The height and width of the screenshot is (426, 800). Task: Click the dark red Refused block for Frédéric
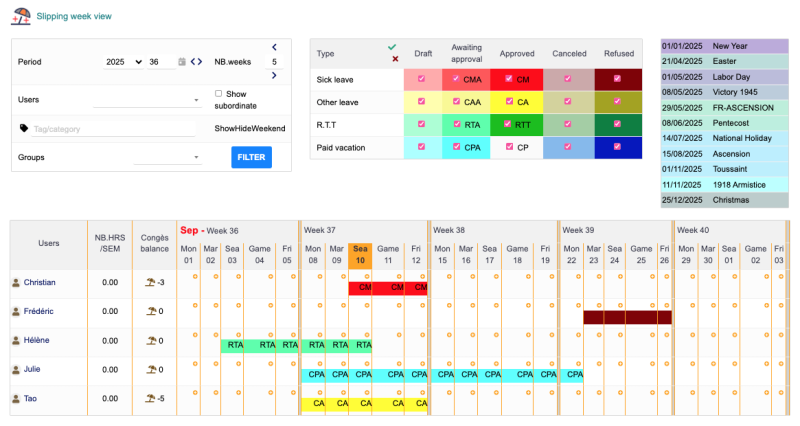[627, 317]
